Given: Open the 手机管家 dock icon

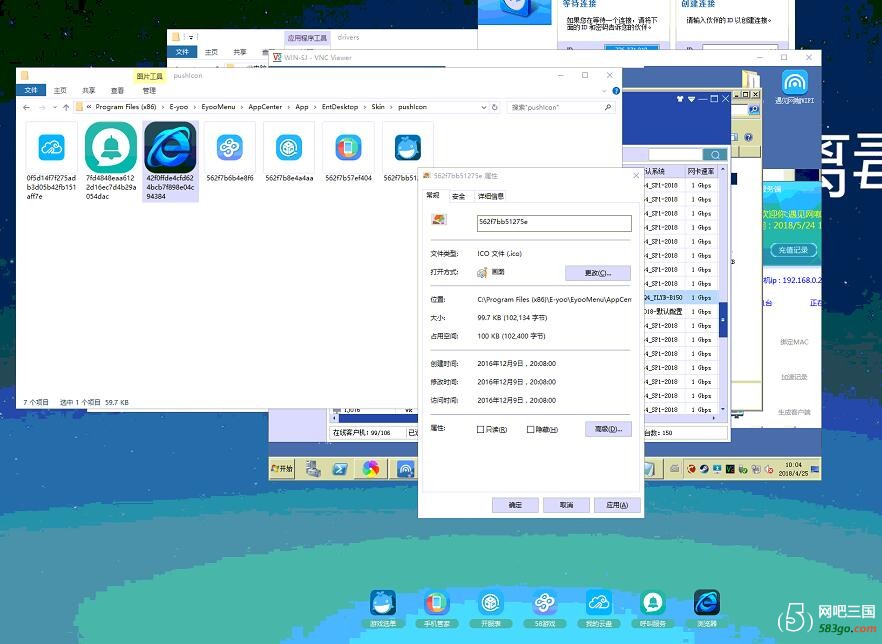Looking at the screenshot, I should click(436, 604).
